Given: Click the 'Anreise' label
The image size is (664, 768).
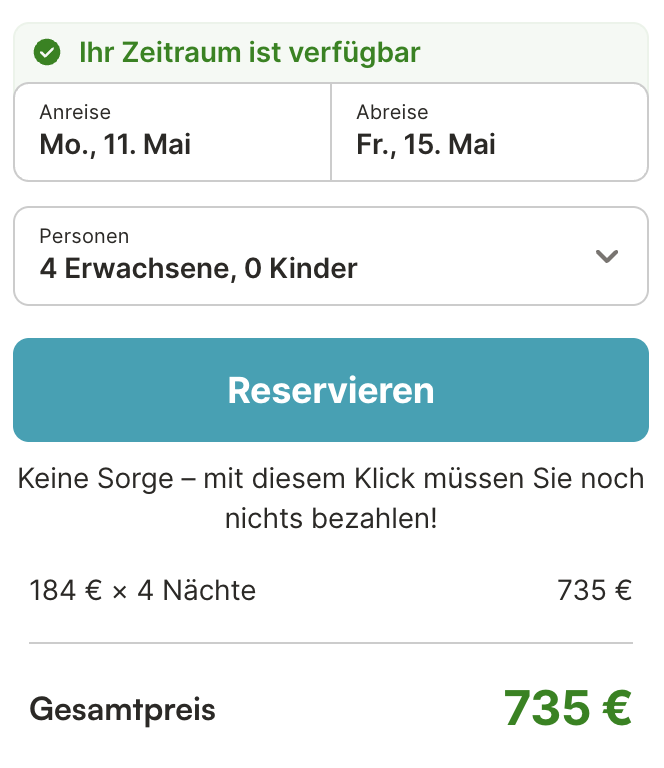Looking at the screenshot, I should 75,112.
